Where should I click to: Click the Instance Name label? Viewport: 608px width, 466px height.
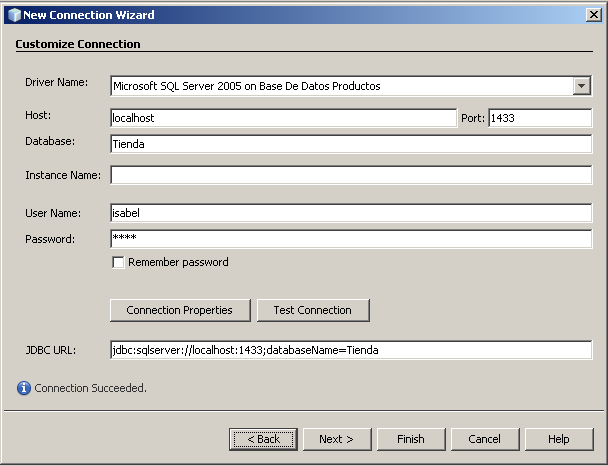coord(63,175)
